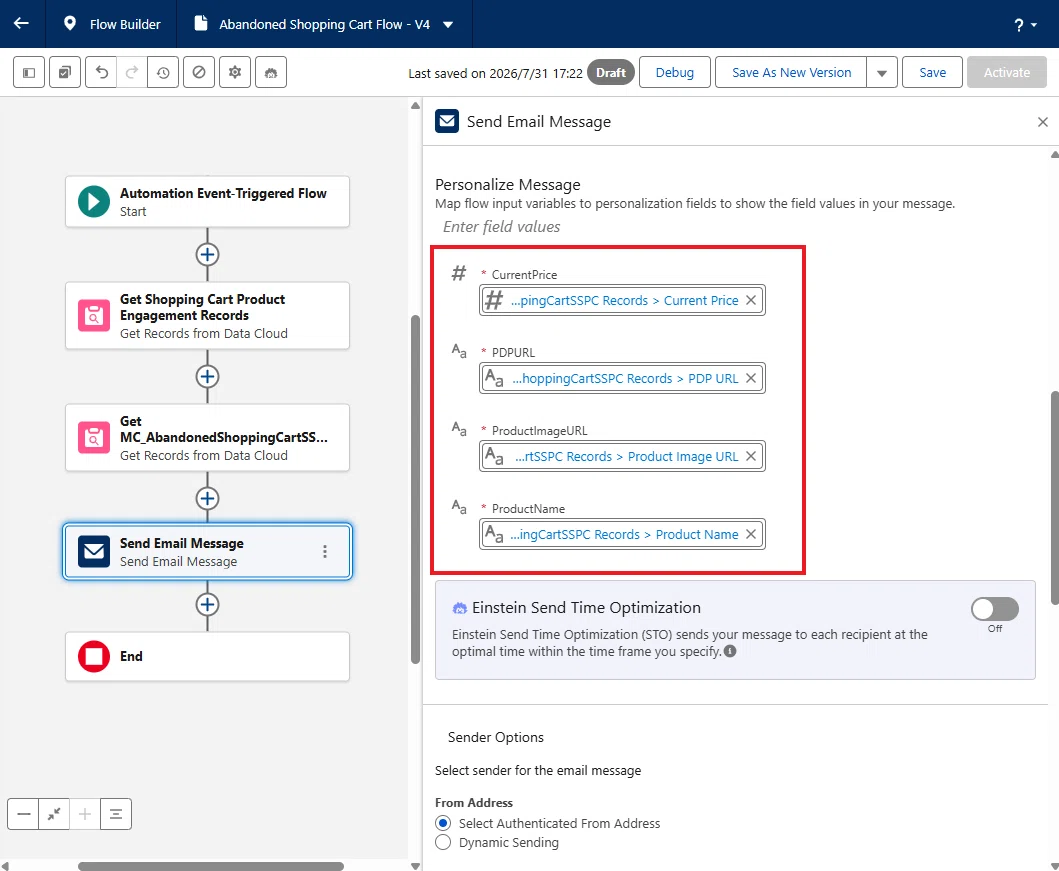Click the ProductImageURL field value box
The width and height of the screenshot is (1059, 871).
point(622,456)
